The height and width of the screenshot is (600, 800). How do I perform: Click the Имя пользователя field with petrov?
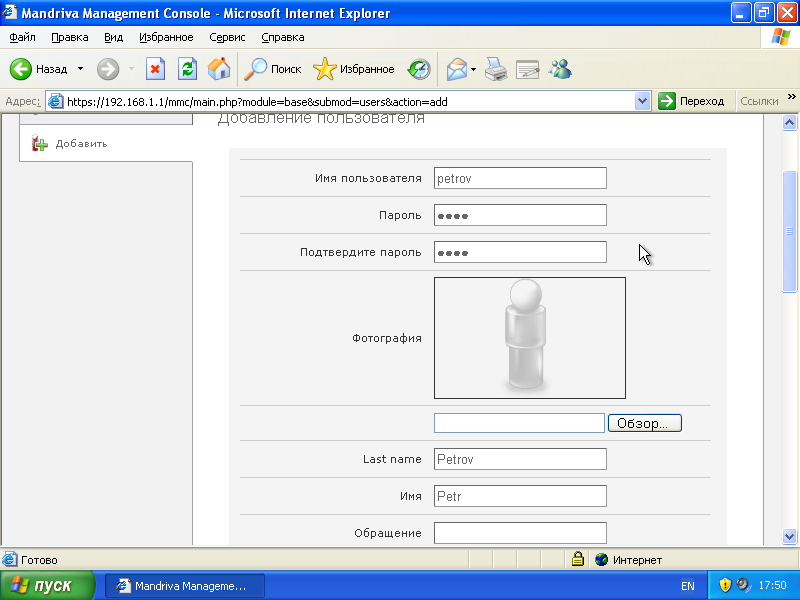[520, 178]
